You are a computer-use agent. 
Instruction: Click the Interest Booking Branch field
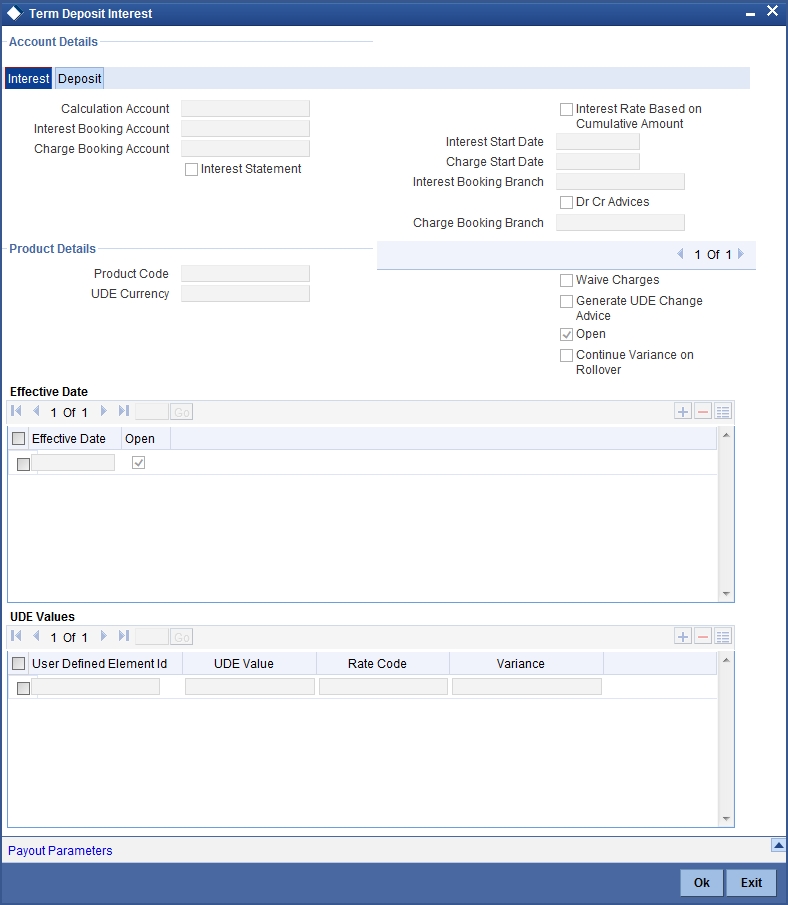click(x=620, y=182)
